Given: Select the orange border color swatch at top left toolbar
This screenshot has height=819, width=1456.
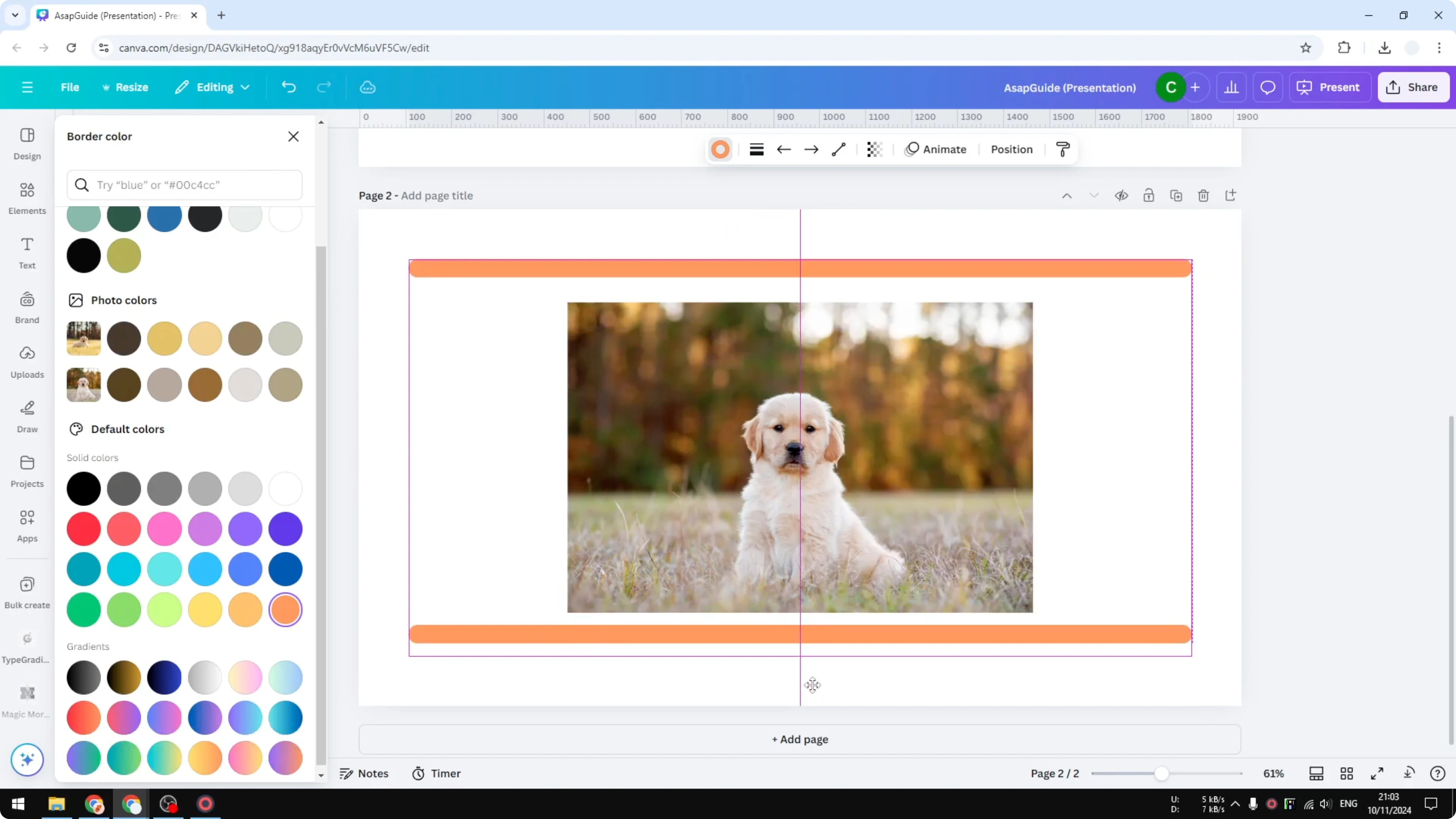Looking at the screenshot, I should pos(720,149).
